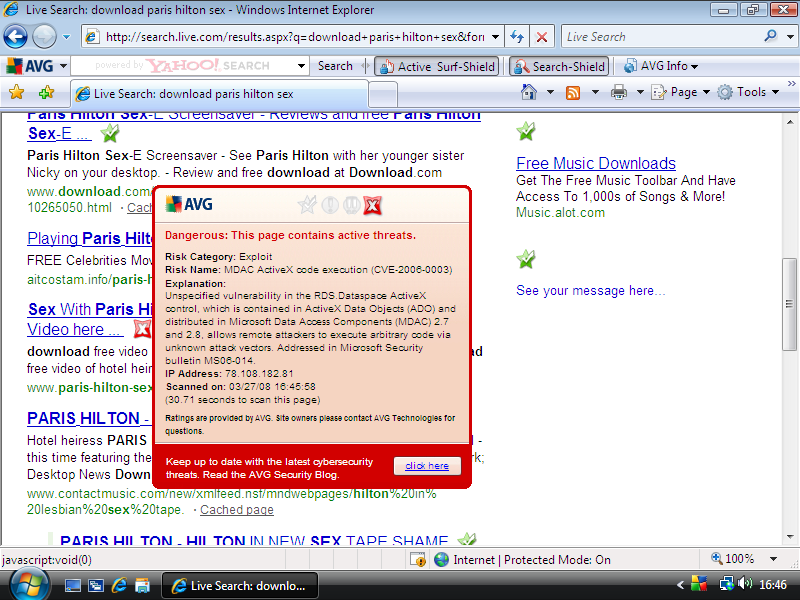Open the 'Cached page' link under contactmusic result
Image resolution: width=800 pixels, height=600 pixels.
point(237,510)
